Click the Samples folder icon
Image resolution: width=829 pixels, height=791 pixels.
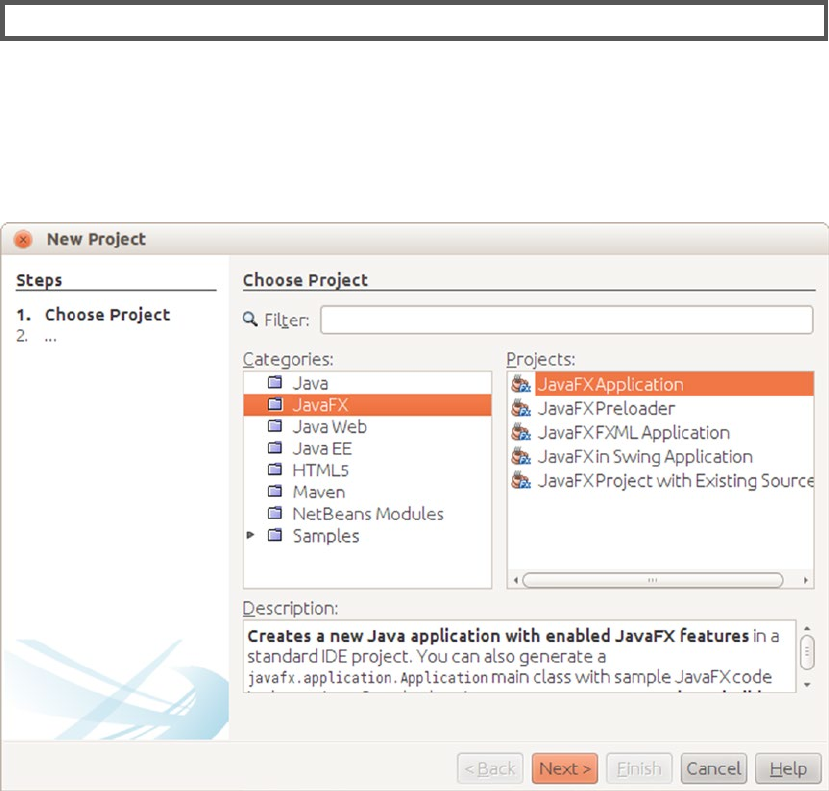click(x=275, y=535)
